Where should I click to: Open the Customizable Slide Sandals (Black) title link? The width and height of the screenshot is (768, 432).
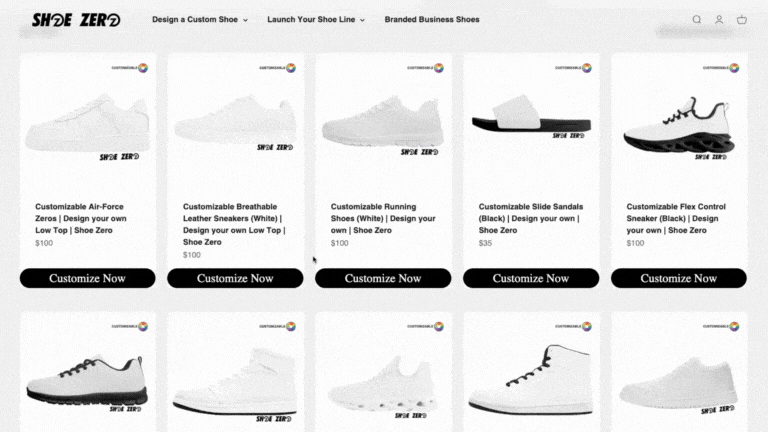(x=531, y=218)
